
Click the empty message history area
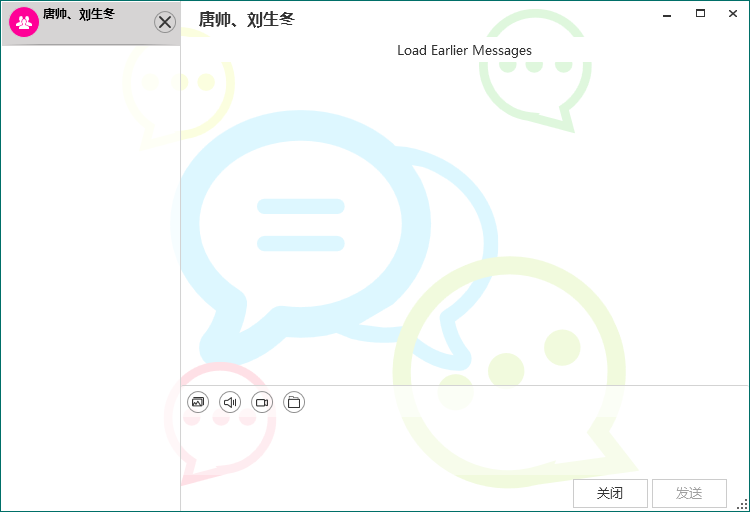coord(464,220)
